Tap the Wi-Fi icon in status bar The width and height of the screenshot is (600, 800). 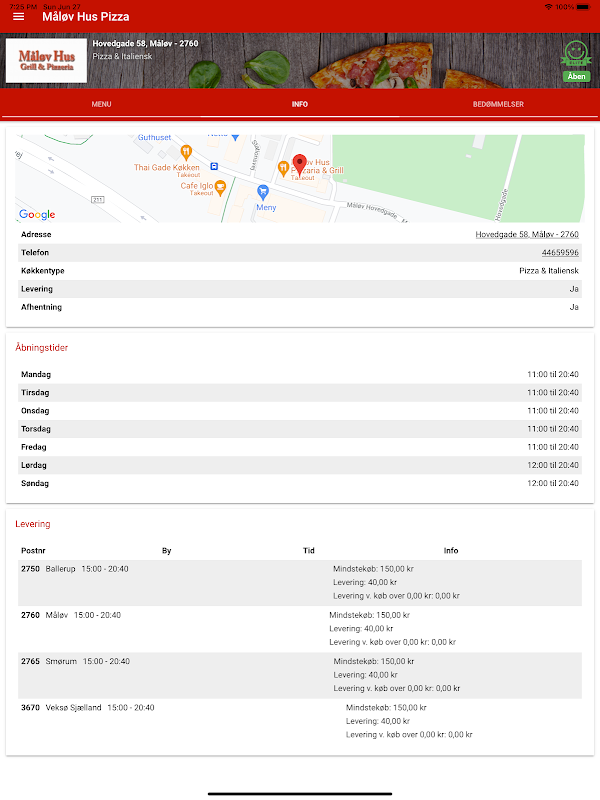click(x=548, y=7)
